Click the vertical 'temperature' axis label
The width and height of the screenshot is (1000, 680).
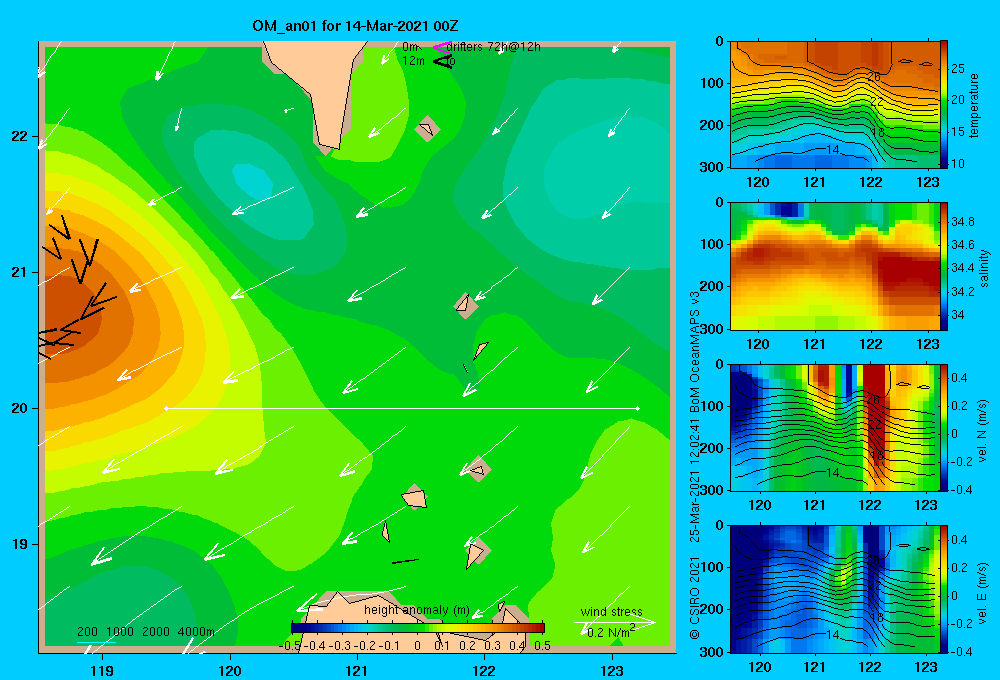(x=974, y=105)
